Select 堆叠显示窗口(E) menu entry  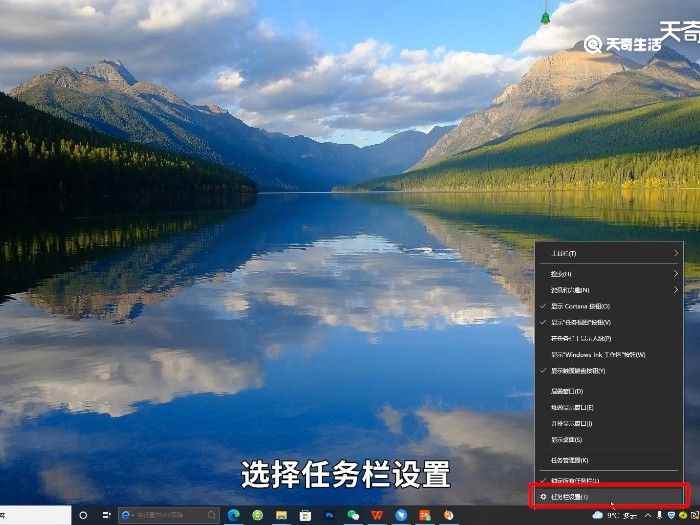click(x=609, y=407)
